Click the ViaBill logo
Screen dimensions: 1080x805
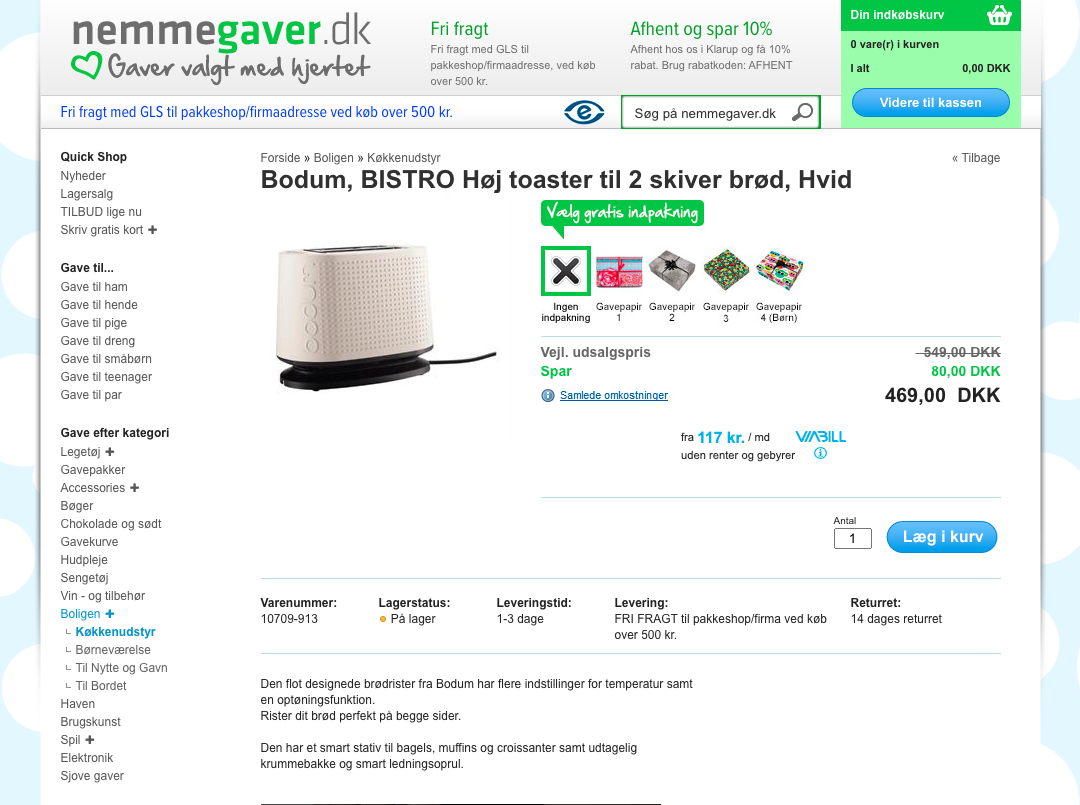(820, 437)
